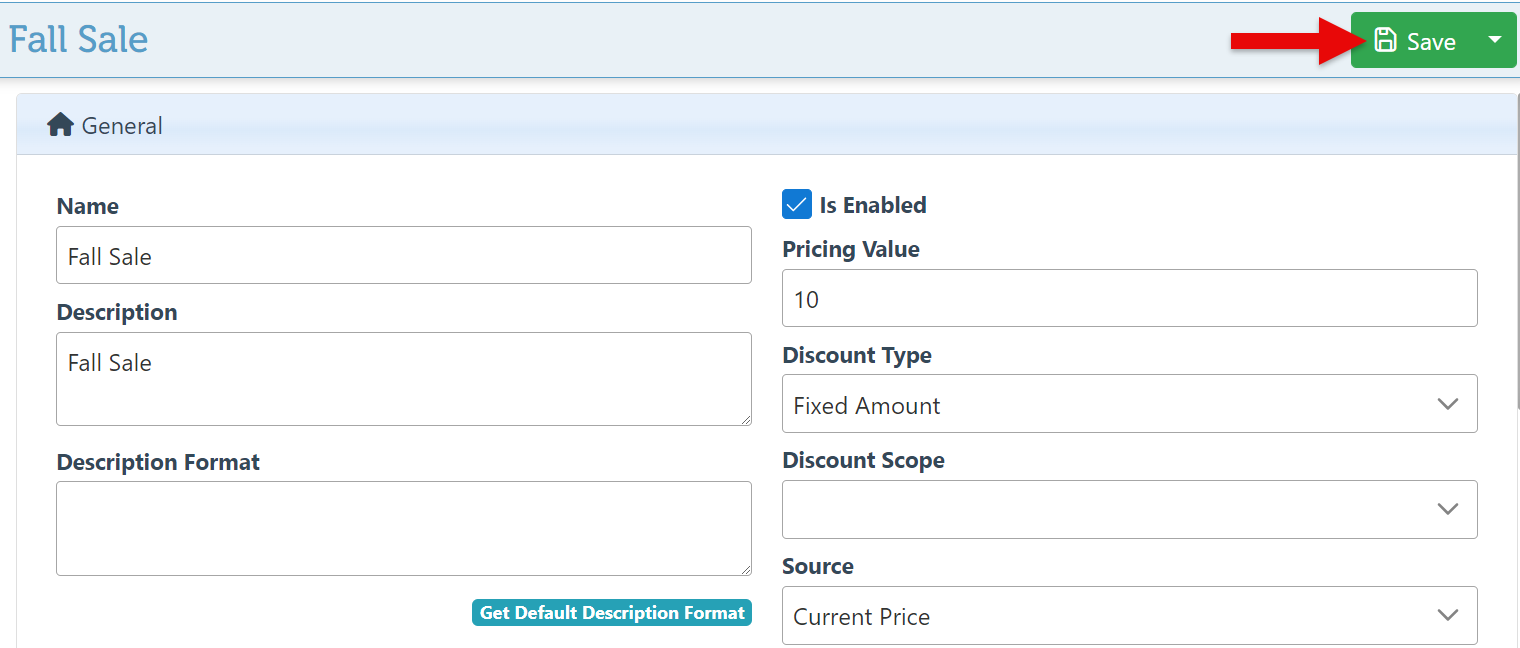Click the Description Format resize handle

pyautogui.click(x=745, y=570)
